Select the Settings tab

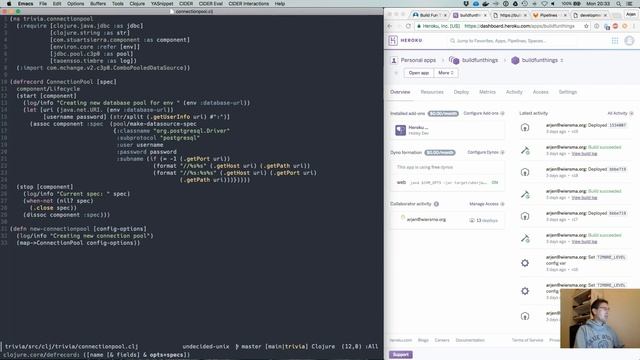568,92
